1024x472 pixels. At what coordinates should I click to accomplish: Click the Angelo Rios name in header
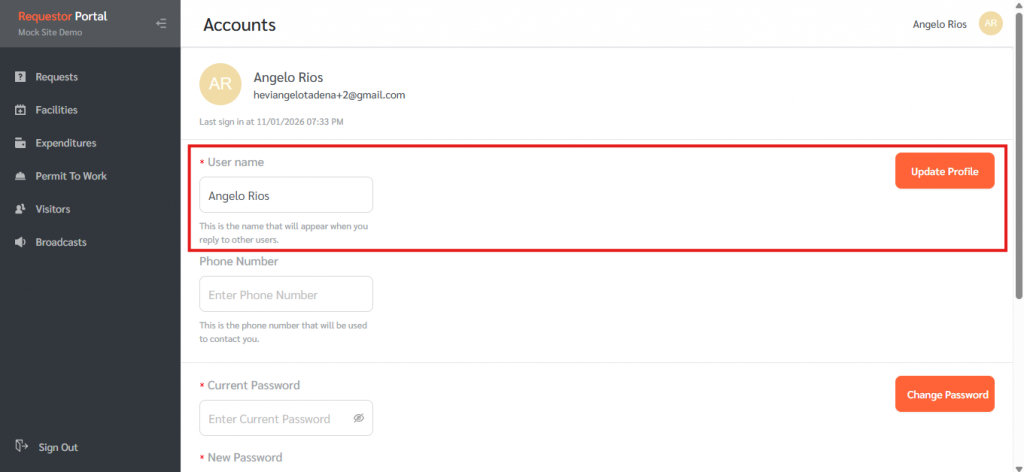(939, 24)
